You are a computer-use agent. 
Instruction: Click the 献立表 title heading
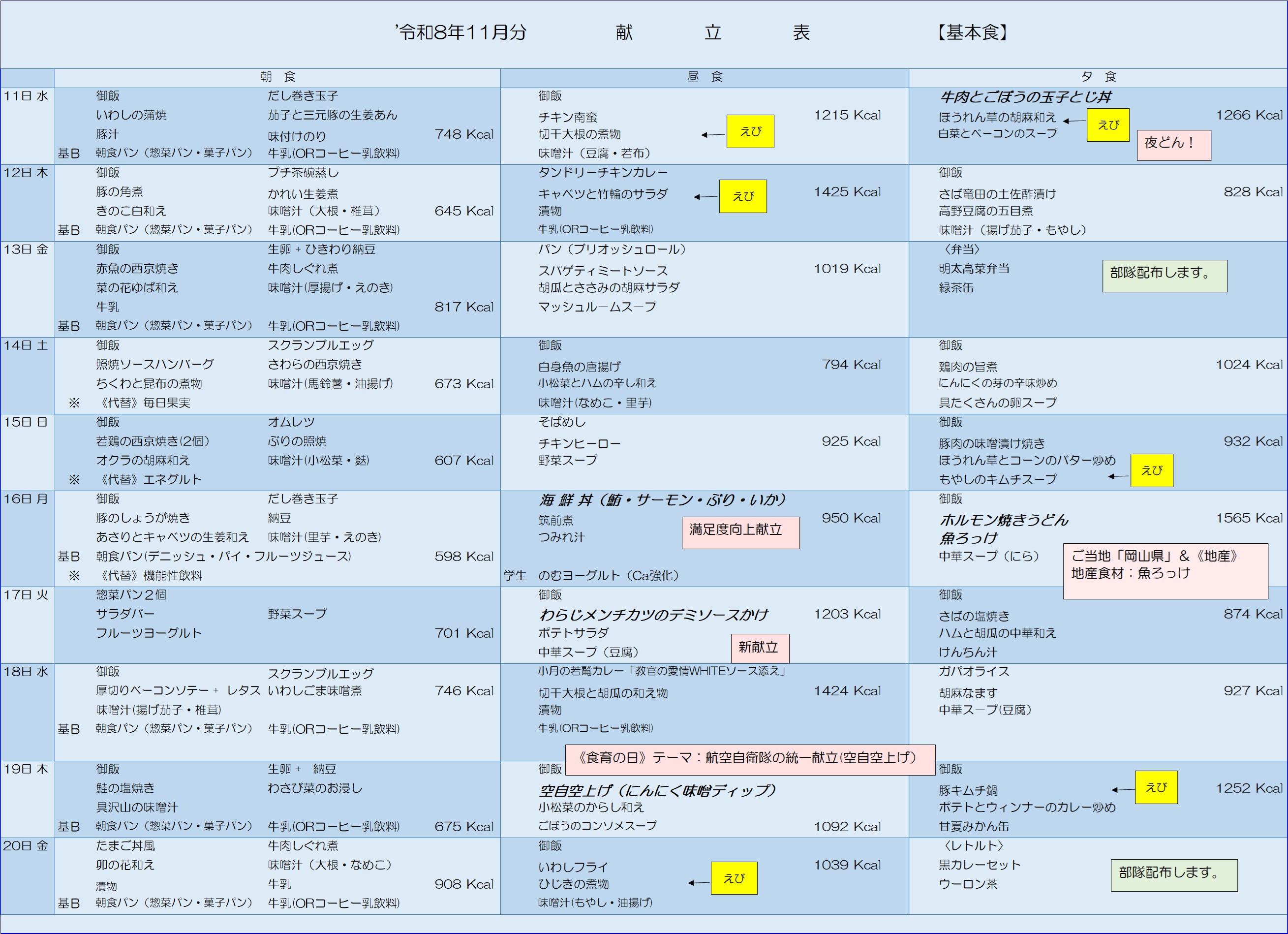tap(713, 33)
